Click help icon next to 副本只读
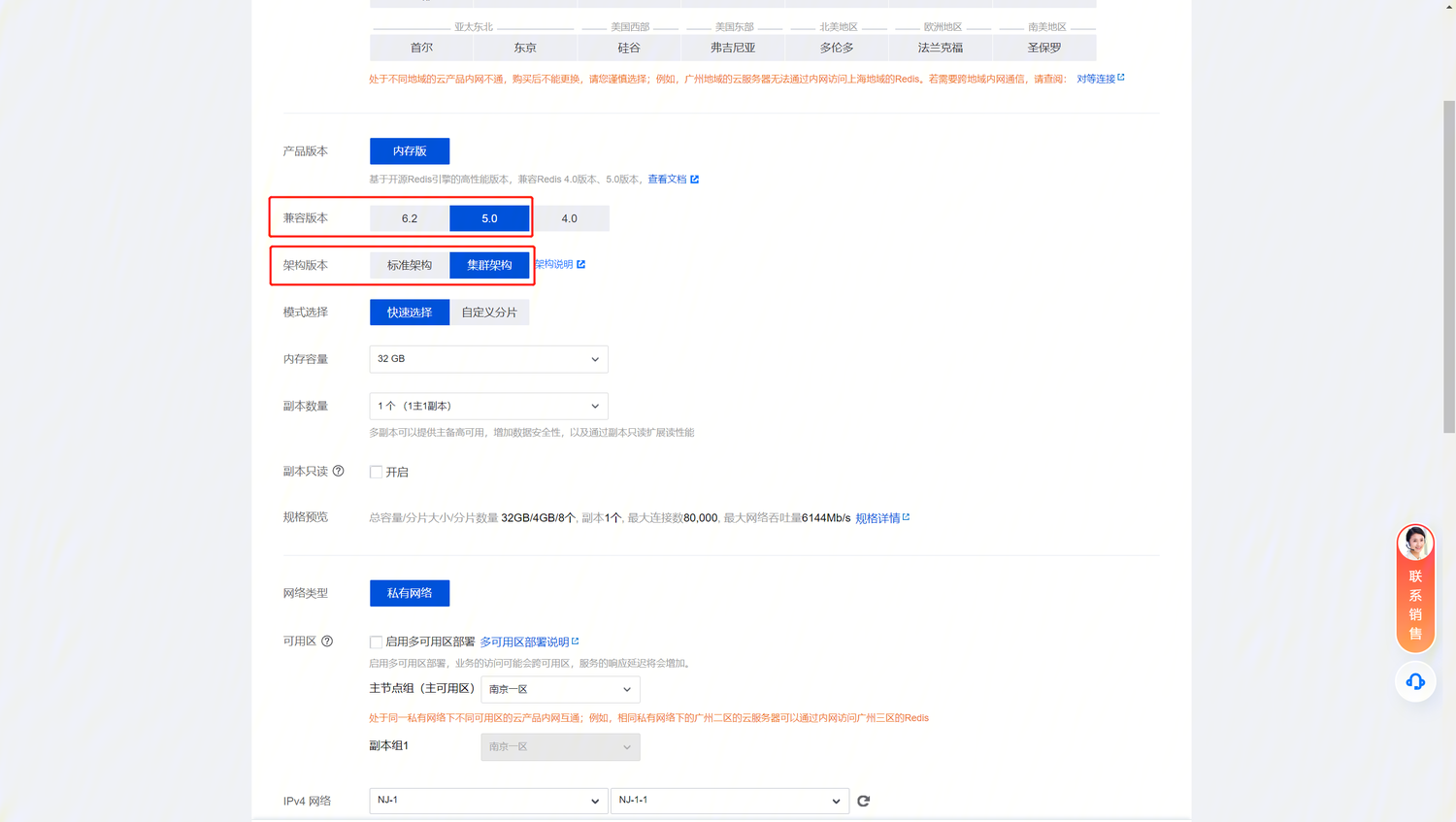The height and width of the screenshot is (822, 1456). pyautogui.click(x=338, y=471)
